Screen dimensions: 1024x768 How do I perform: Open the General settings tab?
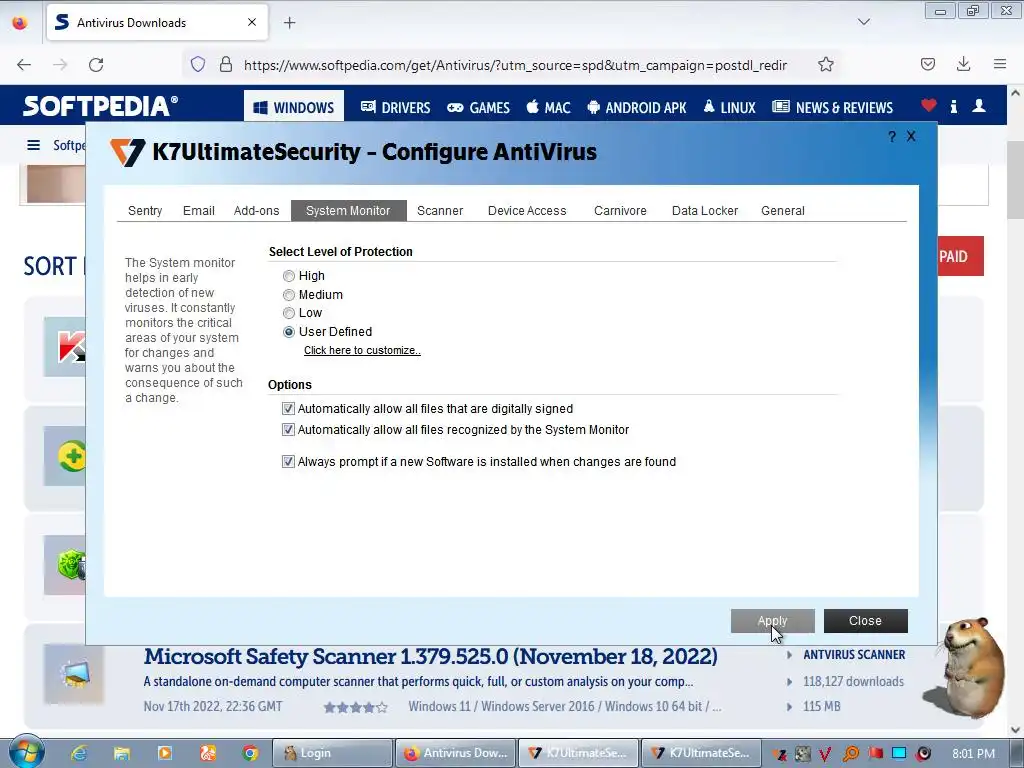782,211
